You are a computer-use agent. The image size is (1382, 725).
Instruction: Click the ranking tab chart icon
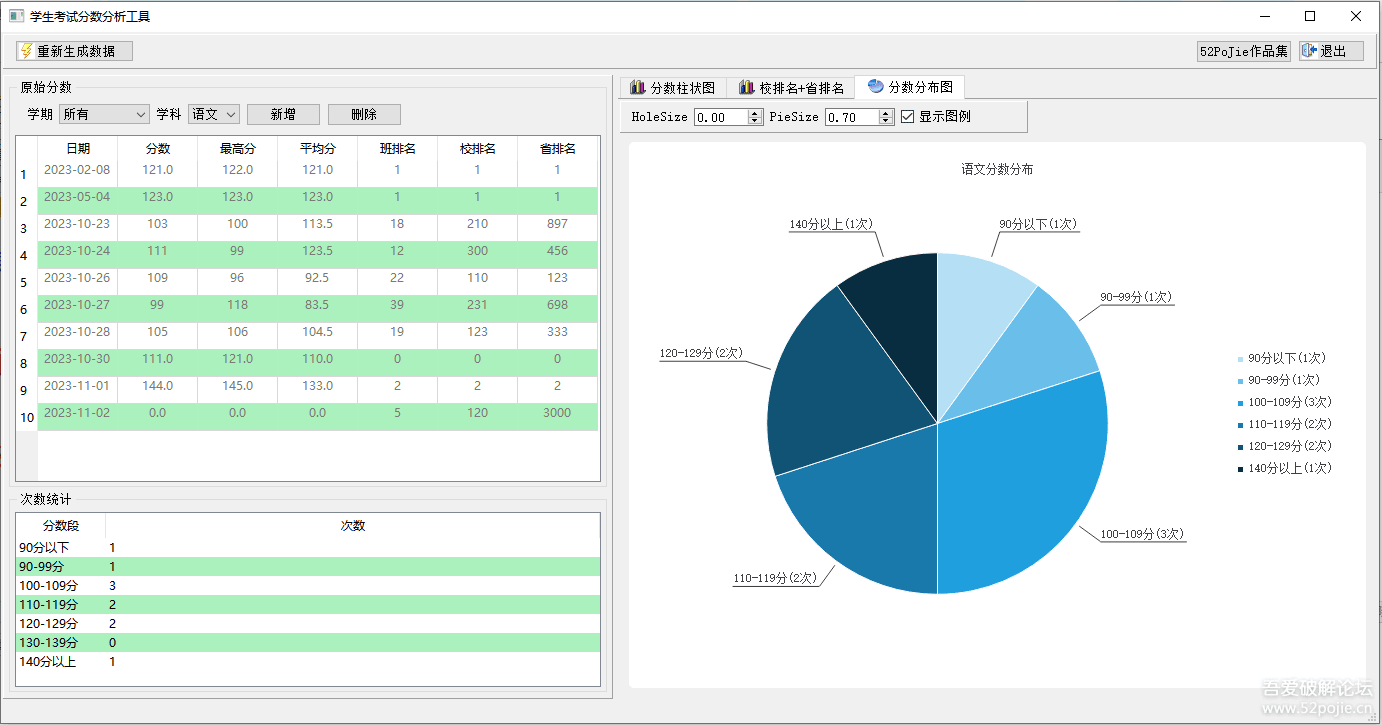click(x=746, y=88)
